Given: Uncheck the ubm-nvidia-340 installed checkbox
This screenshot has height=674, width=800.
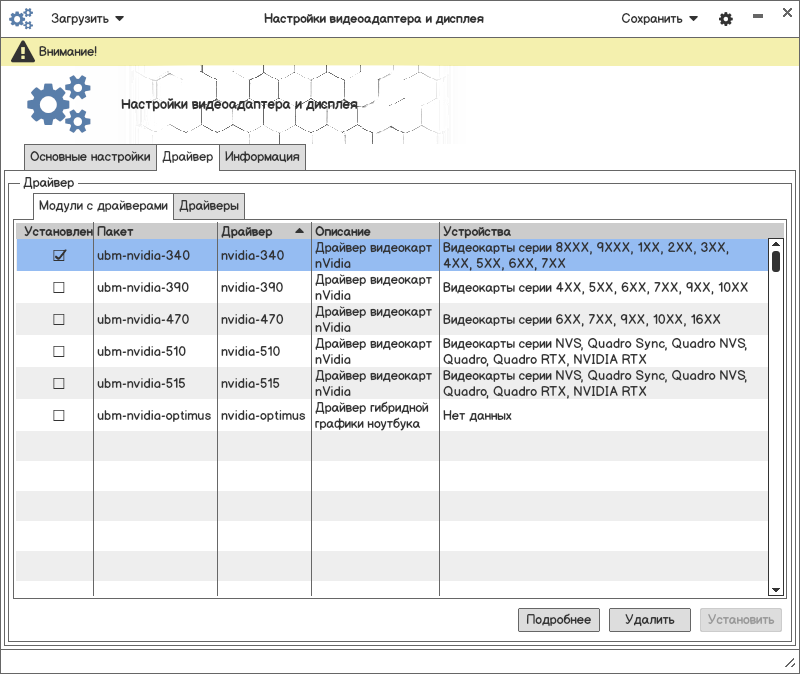Looking at the screenshot, I should point(59,256).
